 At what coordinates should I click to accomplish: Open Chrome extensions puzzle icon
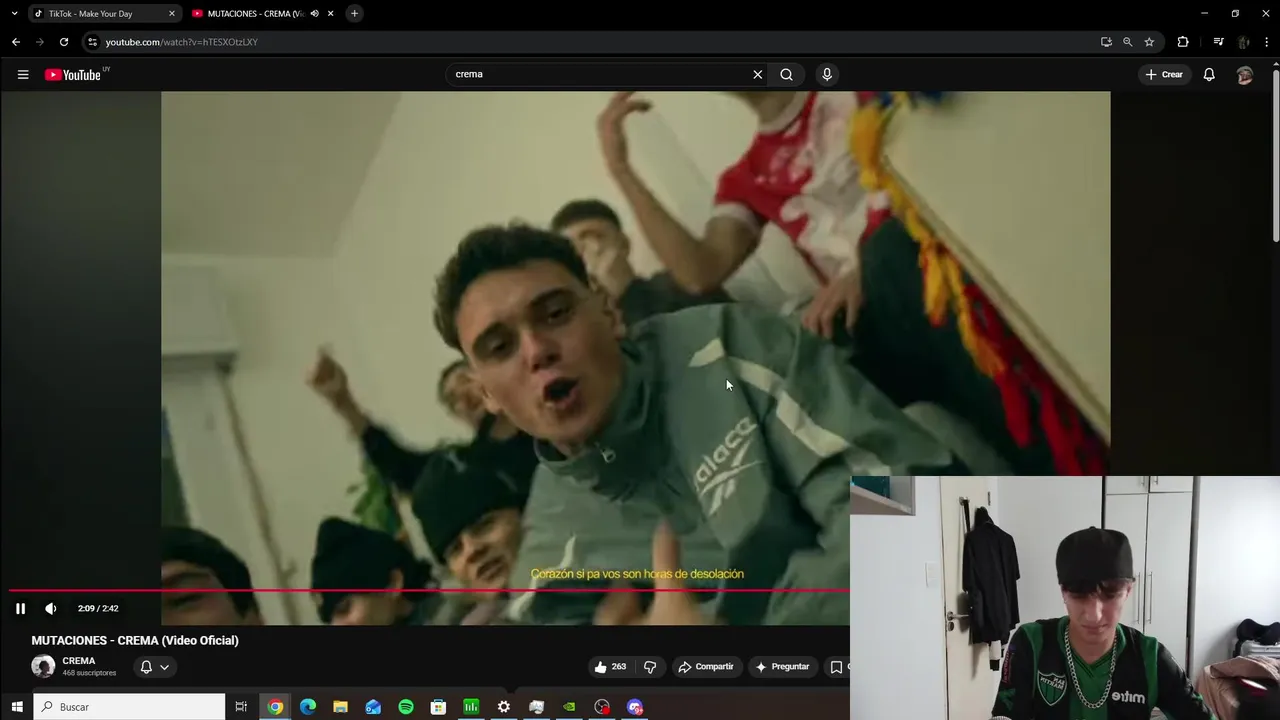tap(1183, 42)
